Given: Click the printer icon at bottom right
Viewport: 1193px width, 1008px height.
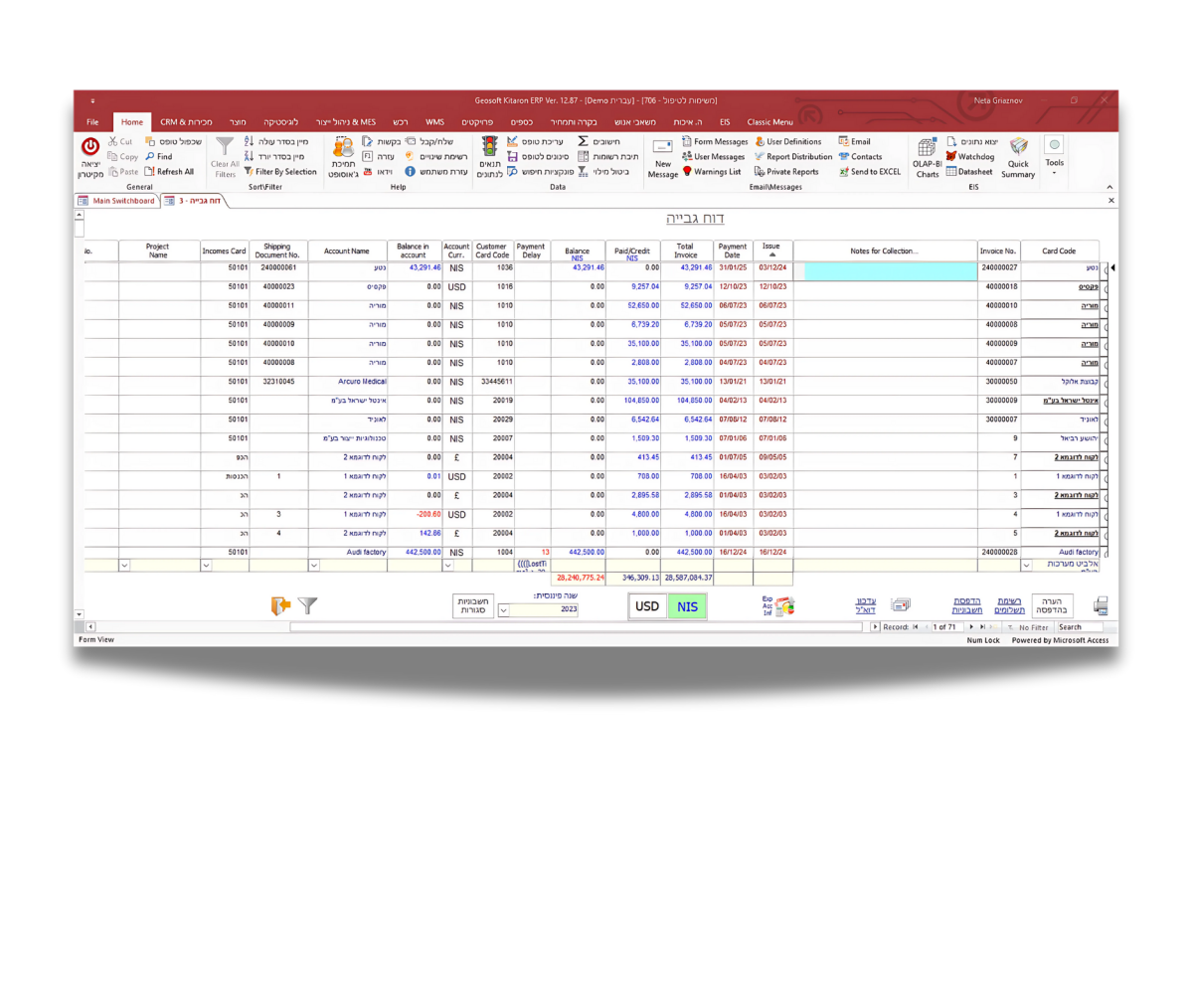Looking at the screenshot, I should [x=1101, y=605].
